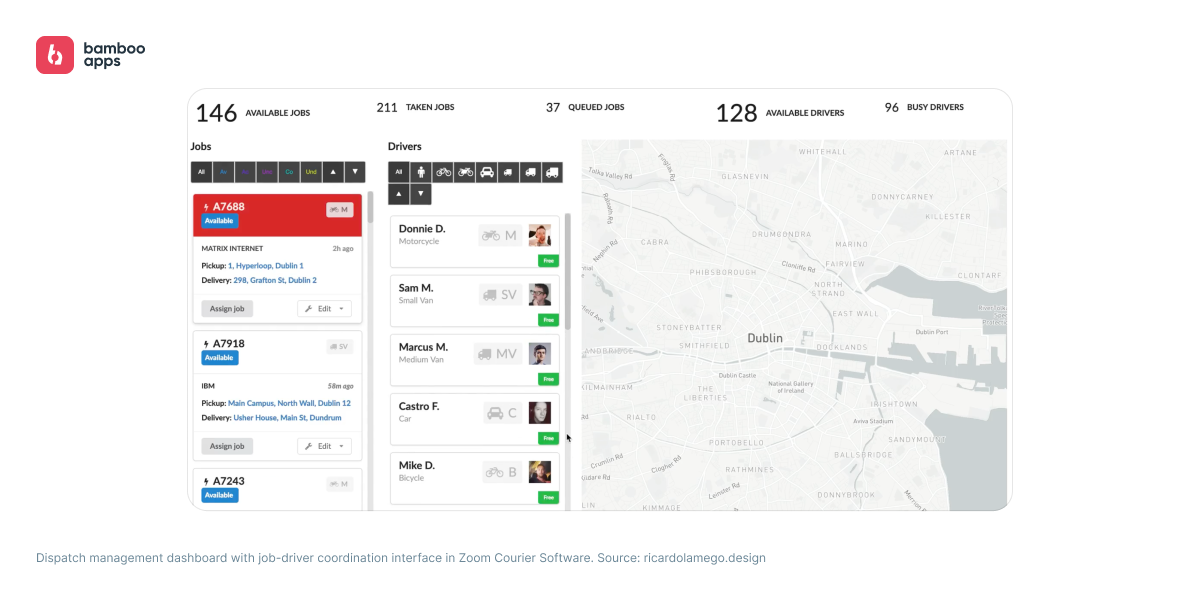Click Mike D.'s bicycle B badge
Image resolution: width=1200 pixels, height=600 pixels.
pyautogui.click(x=500, y=472)
